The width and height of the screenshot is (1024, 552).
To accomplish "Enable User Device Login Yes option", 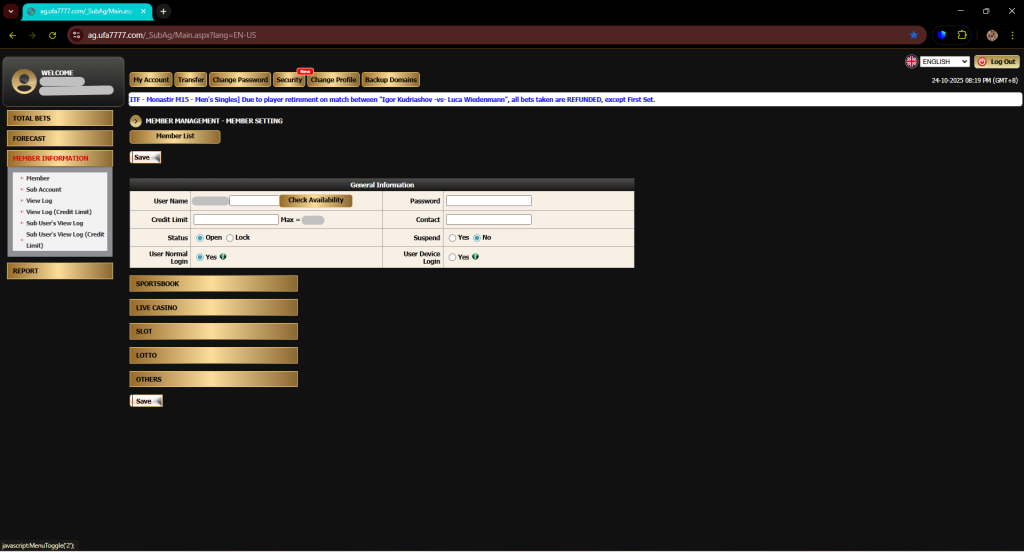I will click(452, 257).
